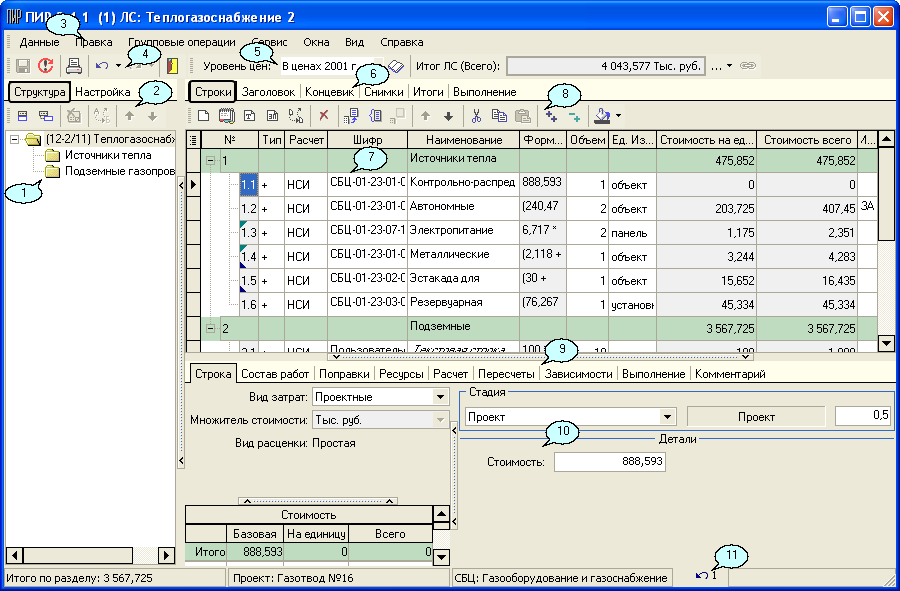Click the Шифр column header
The image size is (900, 591).
pyautogui.click(x=367, y=140)
